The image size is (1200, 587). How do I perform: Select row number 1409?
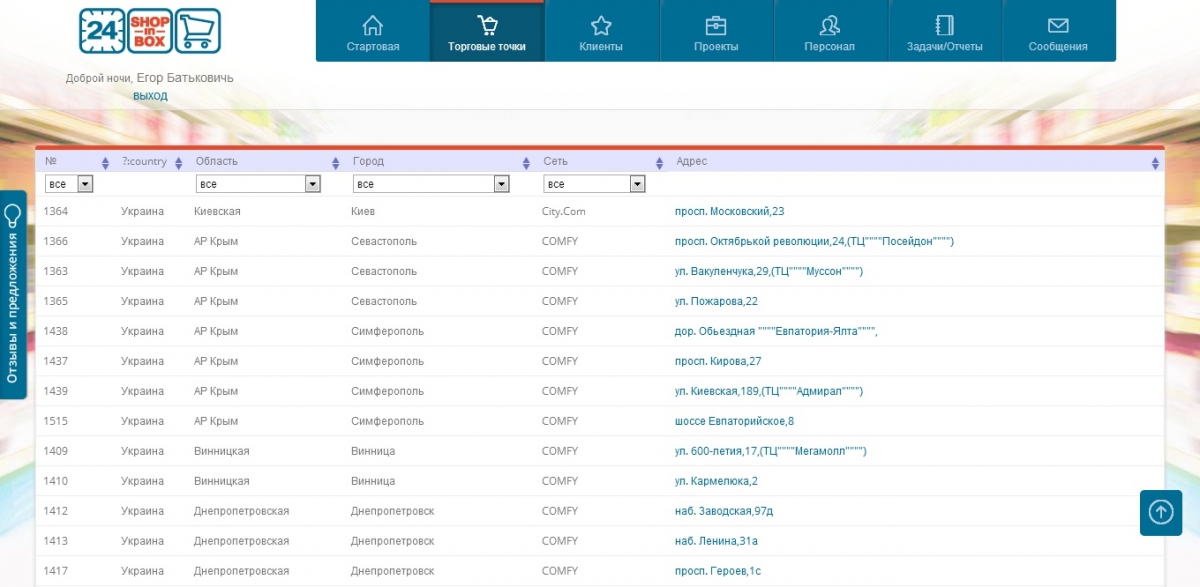[56, 452]
